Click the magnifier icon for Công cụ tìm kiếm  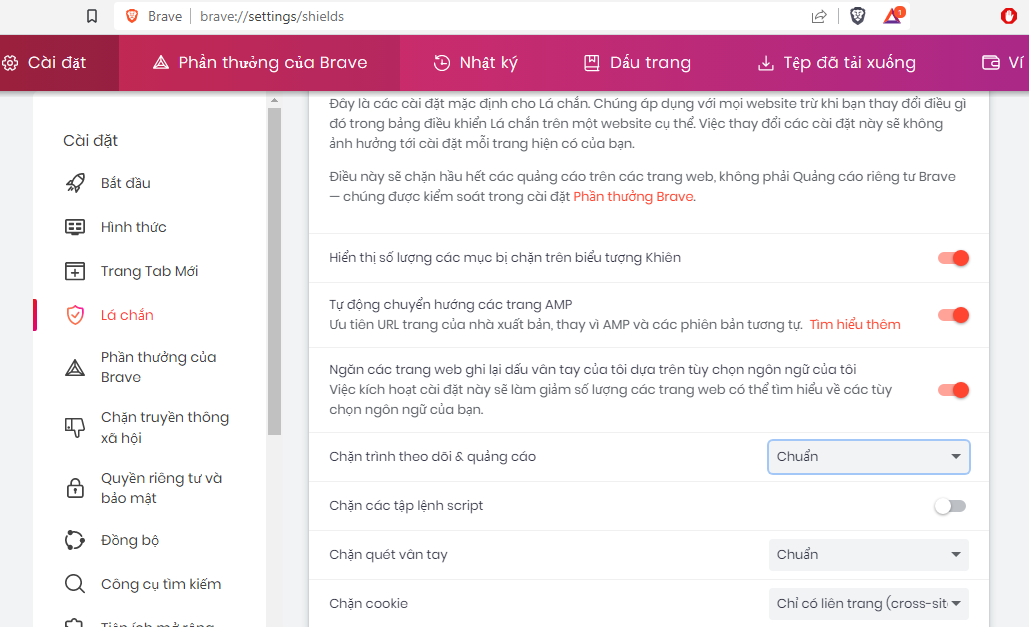(x=75, y=584)
